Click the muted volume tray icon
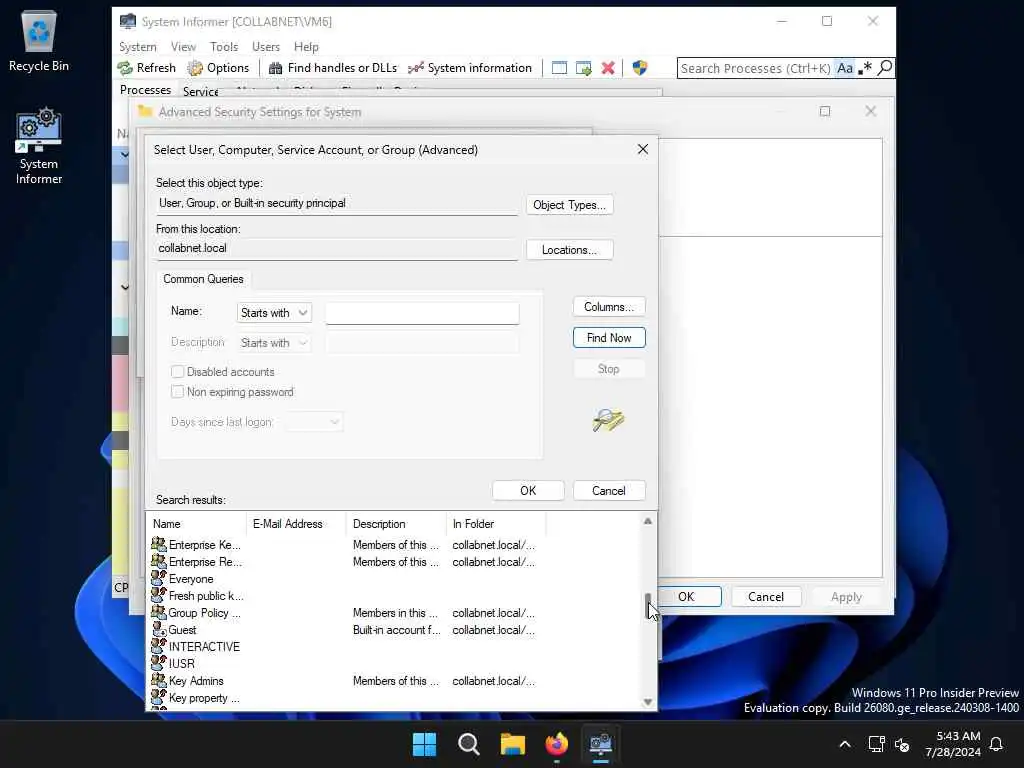Image resolution: width=1024 pixels, height=768 pixels. (902, 744)
